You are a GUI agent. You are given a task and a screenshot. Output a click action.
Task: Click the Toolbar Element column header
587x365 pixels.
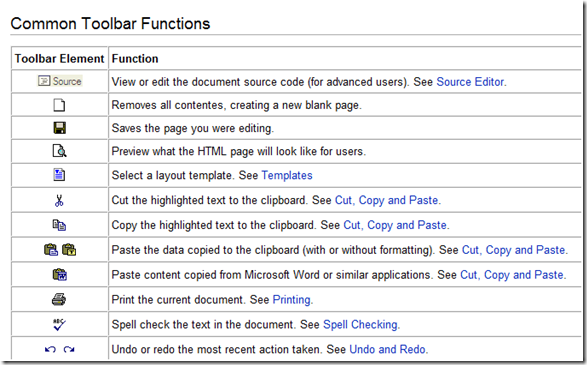[59, 59]
